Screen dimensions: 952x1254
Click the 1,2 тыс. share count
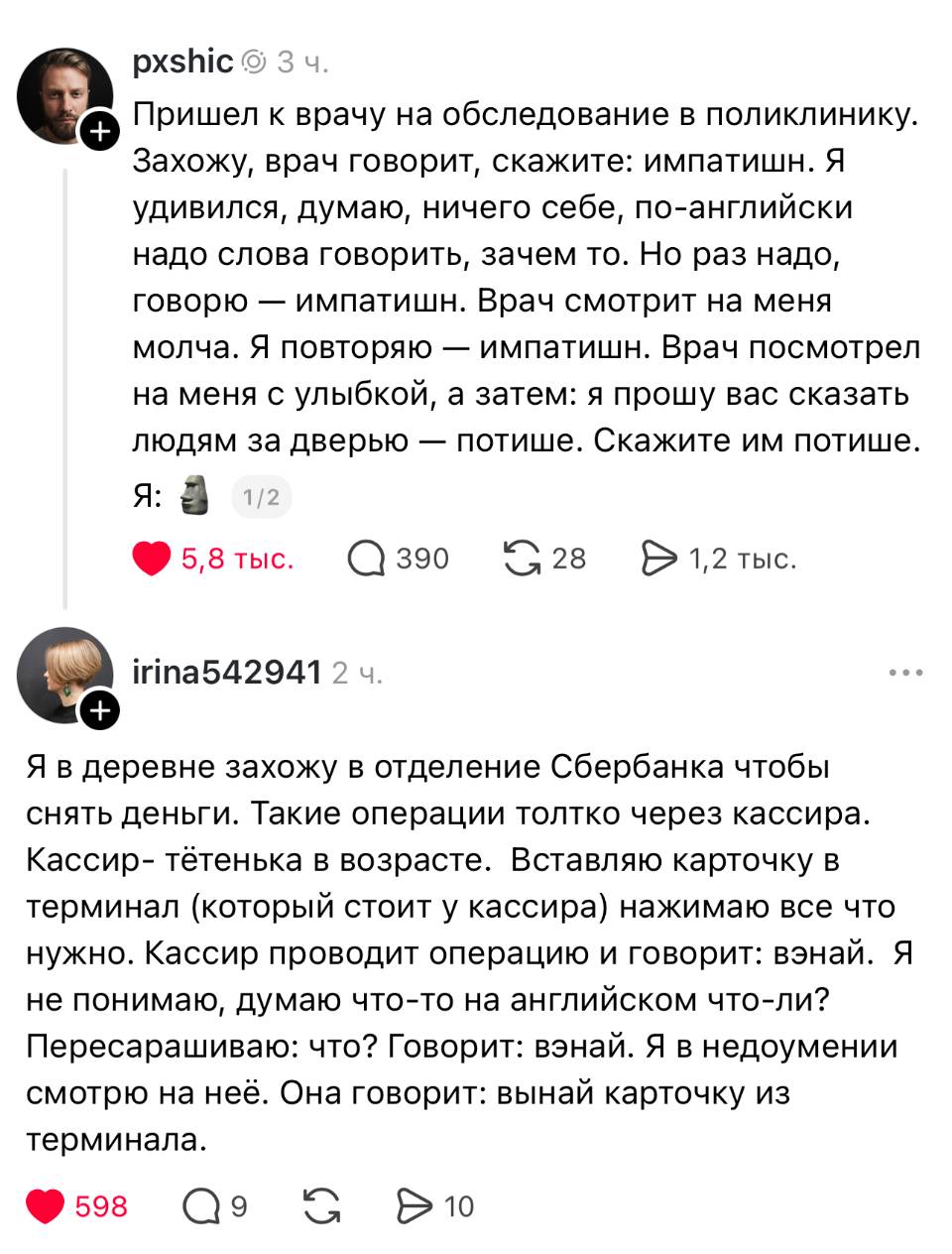click(x=743, y=559)
